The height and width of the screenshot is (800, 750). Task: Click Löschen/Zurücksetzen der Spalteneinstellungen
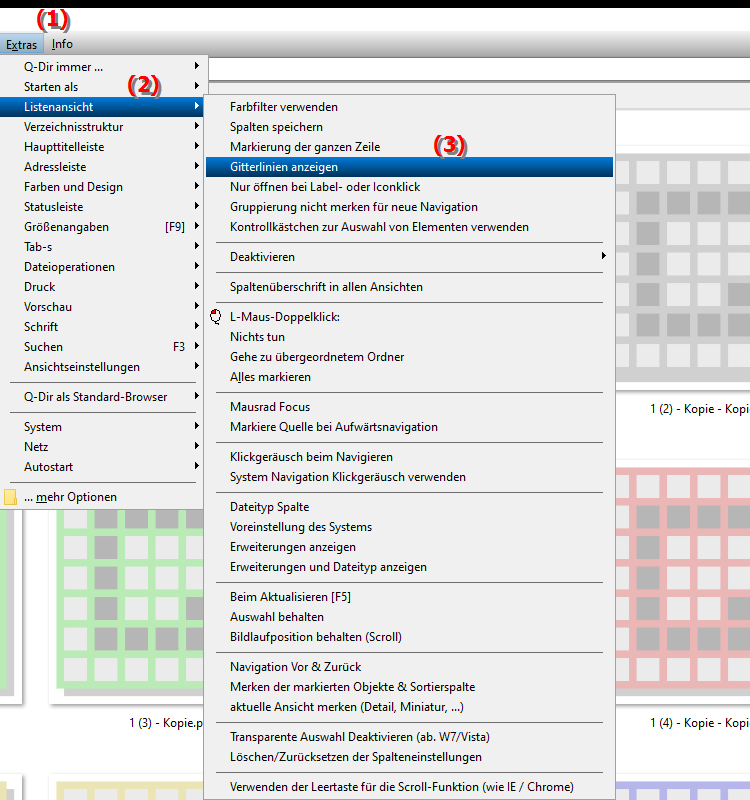point(409,757)
